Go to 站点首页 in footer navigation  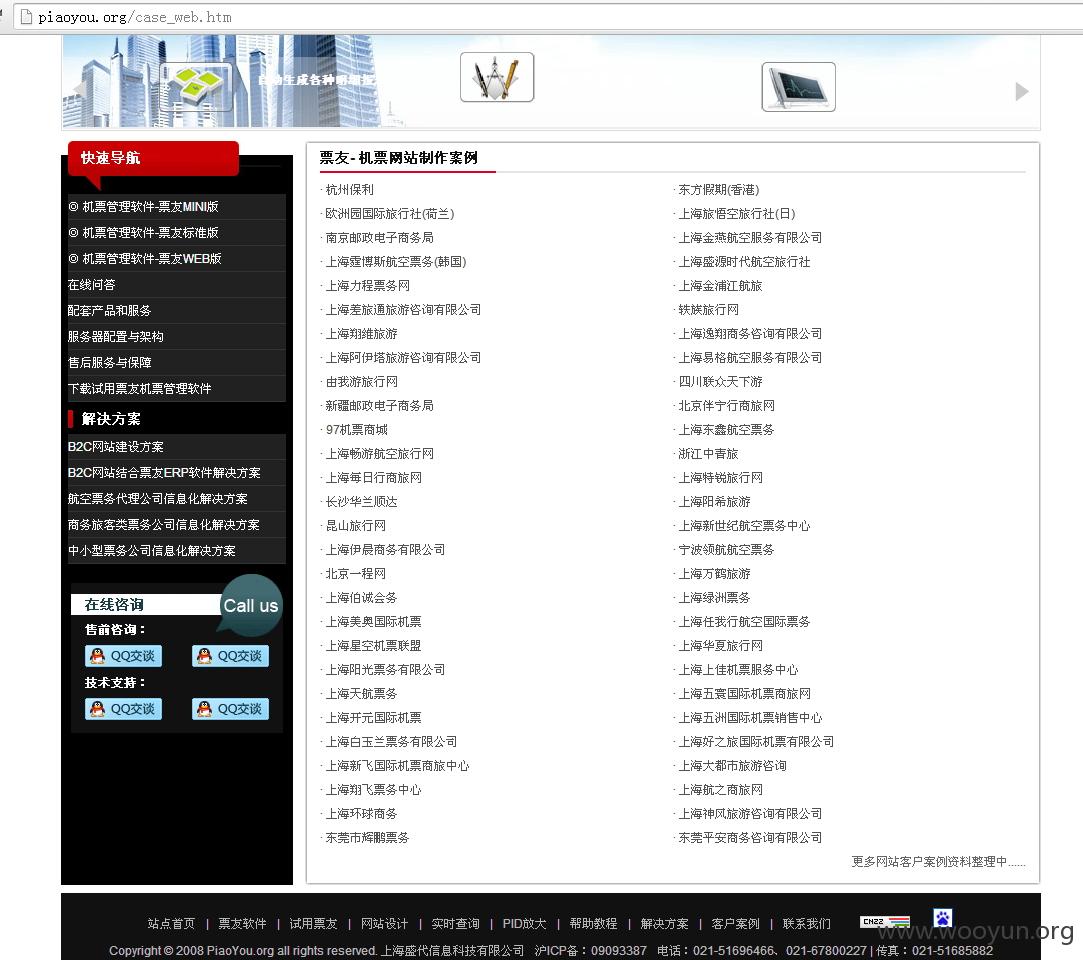click(x=171, y=923)
